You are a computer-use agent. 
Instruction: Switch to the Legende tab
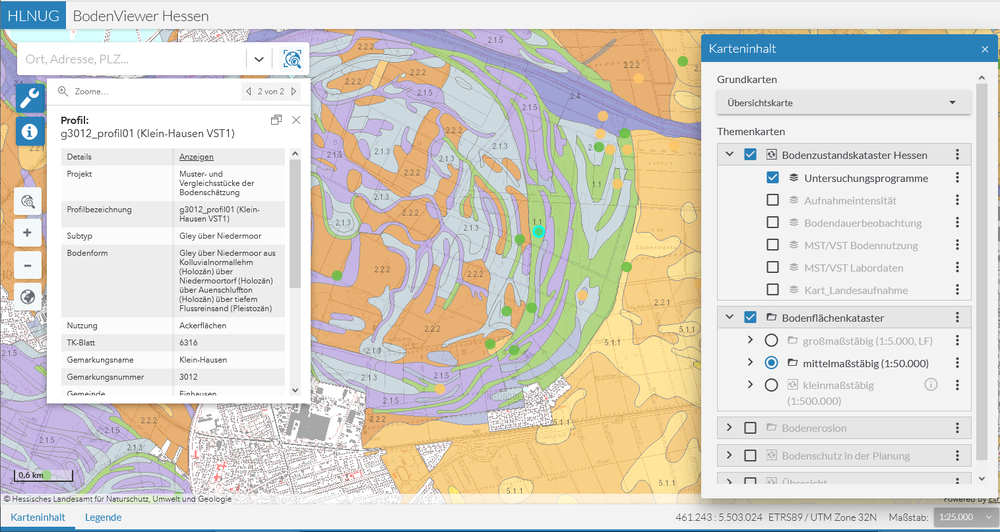(x=103, y=518)
